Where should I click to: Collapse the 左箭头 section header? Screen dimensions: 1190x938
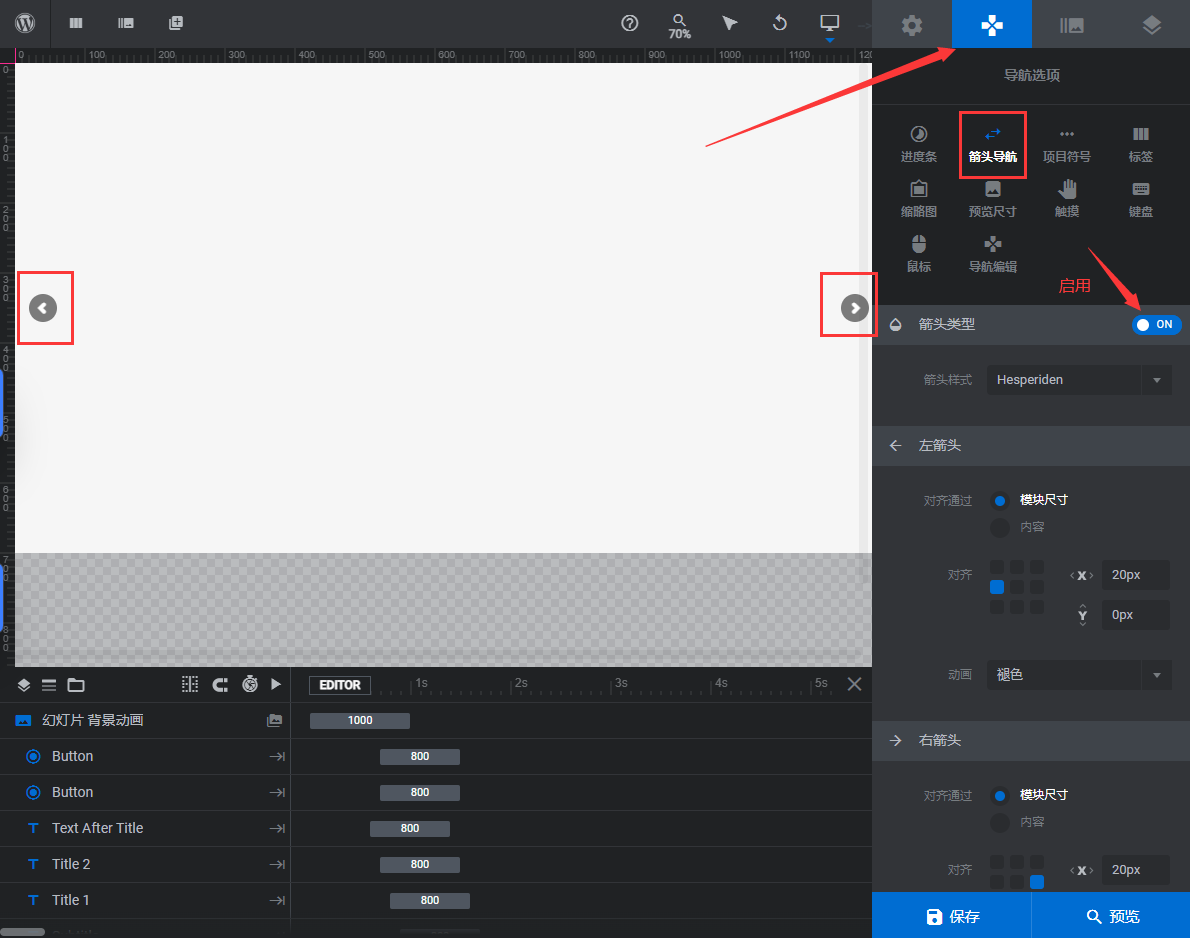coord(1031,445)
